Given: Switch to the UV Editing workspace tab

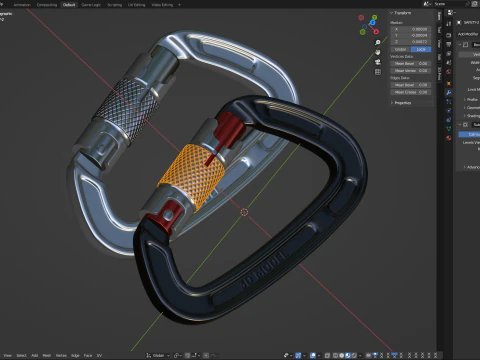Looking at the screenshot, I should (x=136, y=5).
